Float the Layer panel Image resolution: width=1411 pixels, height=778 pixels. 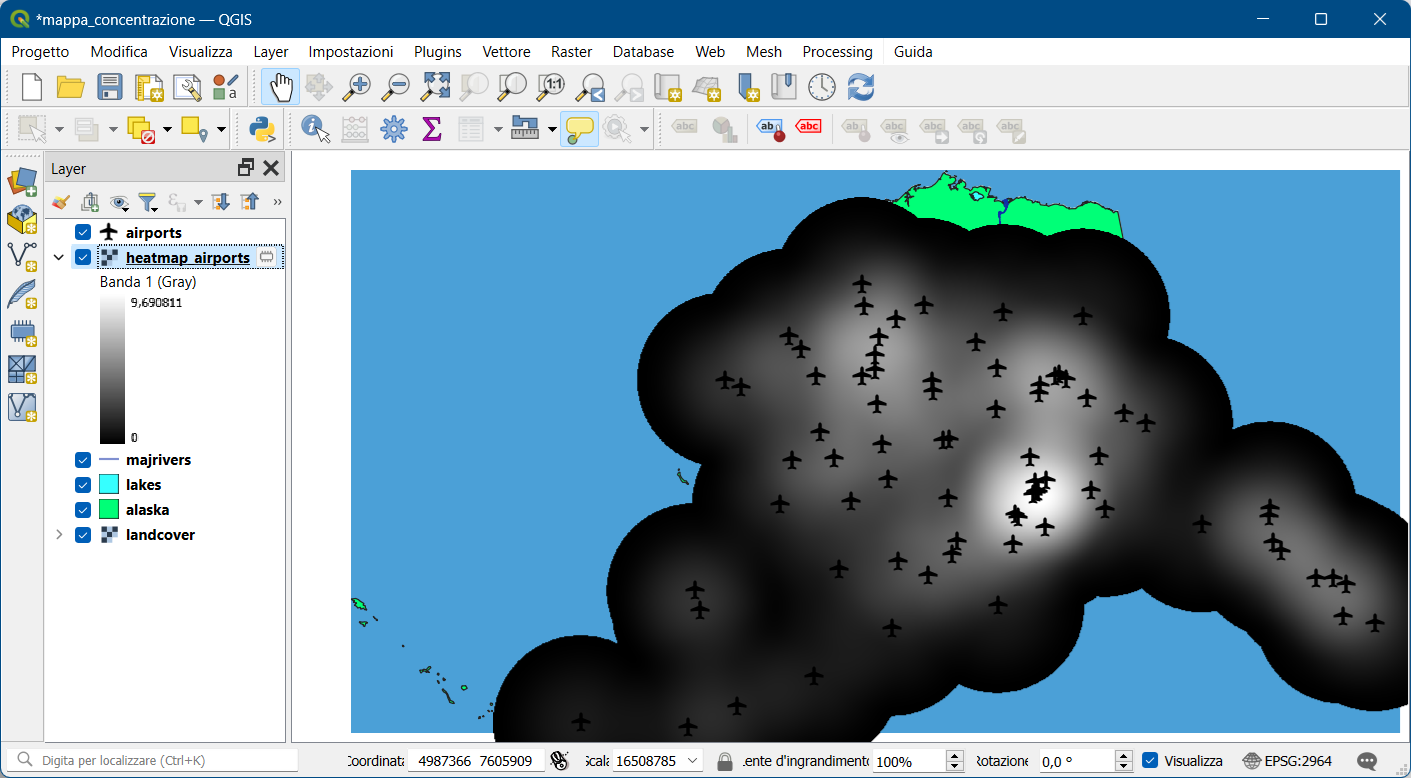pos(246,169)
